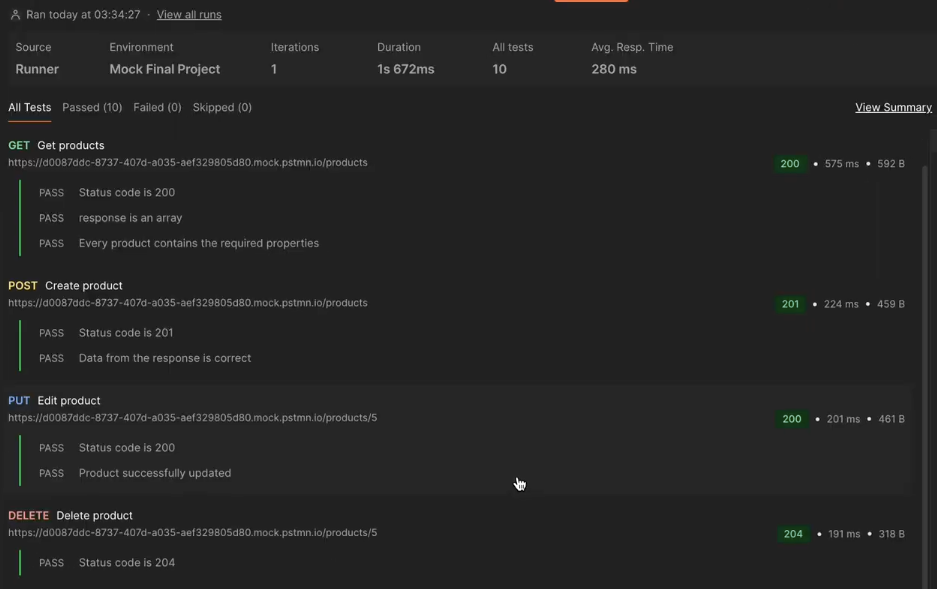Select 'Status code is 201' test result
This screenshot has width=937, height=589.
(x=125, y=333)
